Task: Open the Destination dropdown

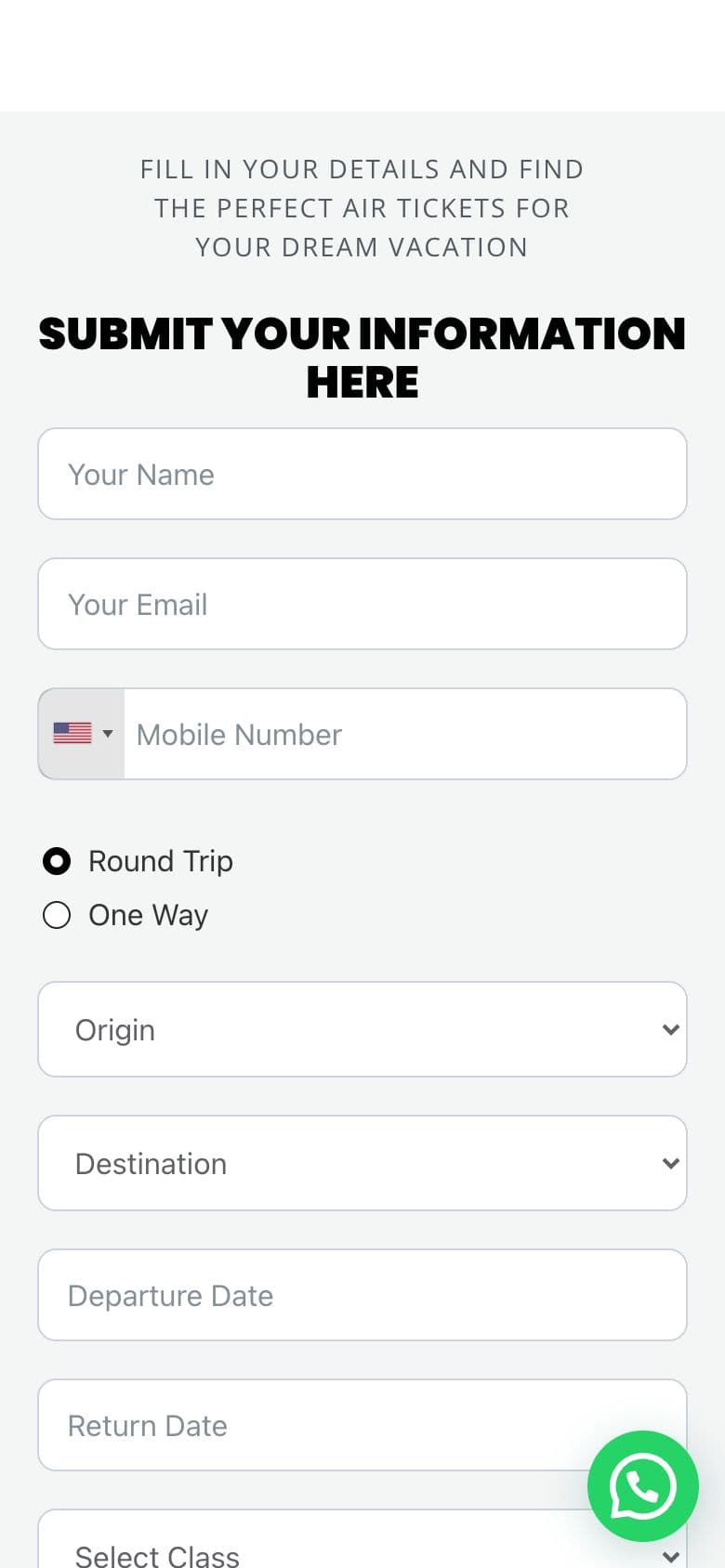Action: 362,1163
